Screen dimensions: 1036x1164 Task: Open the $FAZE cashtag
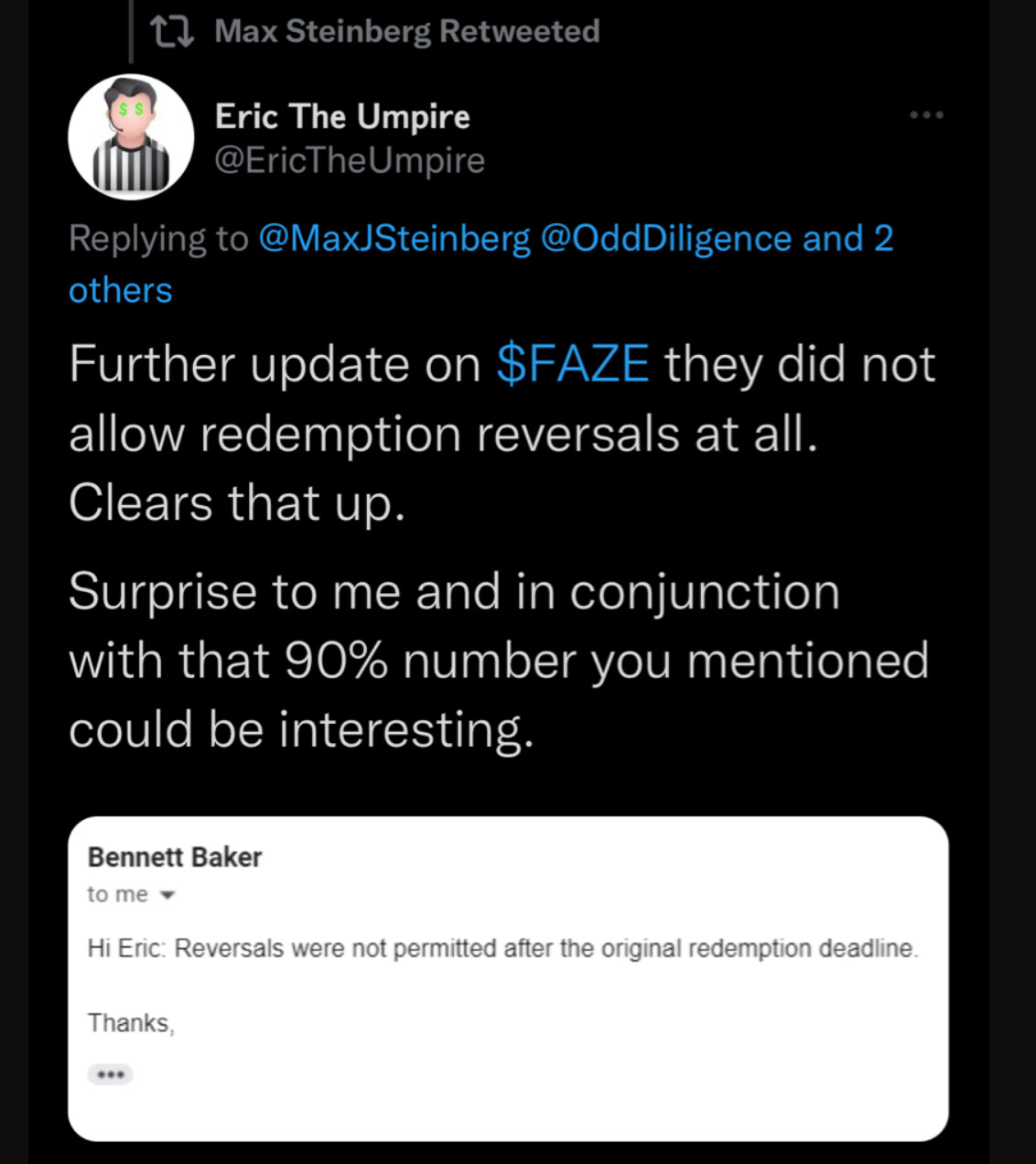click(573, 364)
